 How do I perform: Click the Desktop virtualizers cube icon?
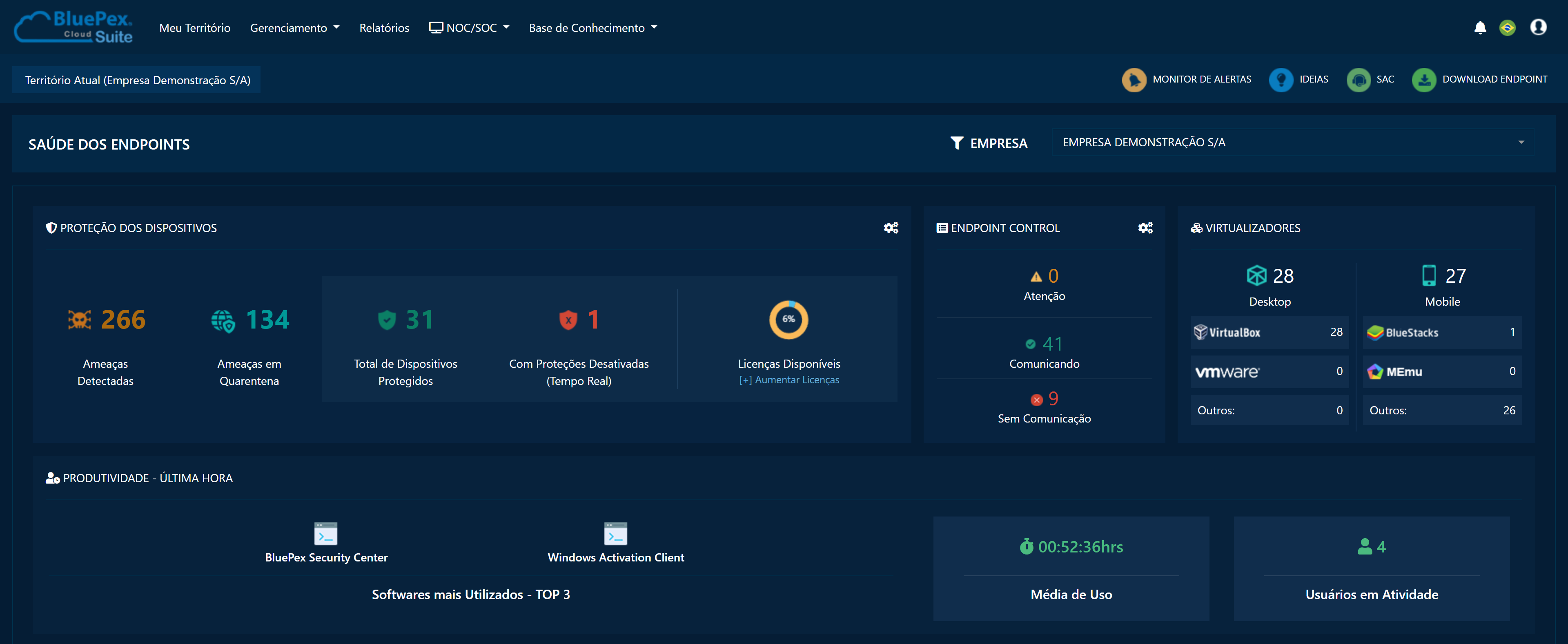pyautogui.click(x=1256, y=275)
